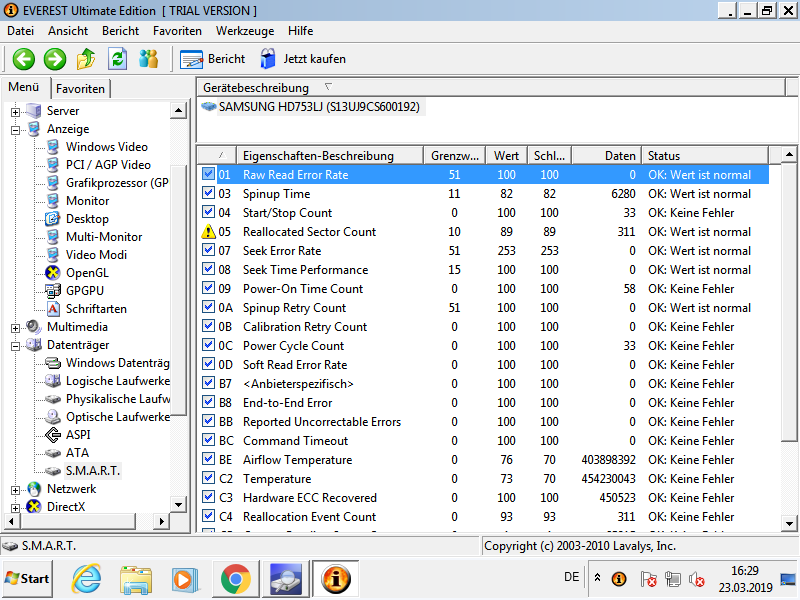The height and width of the screenshot is (600, 800).
Task: Select the SAMSUNG HD753LJ device entry
Action: coord(319,107)
